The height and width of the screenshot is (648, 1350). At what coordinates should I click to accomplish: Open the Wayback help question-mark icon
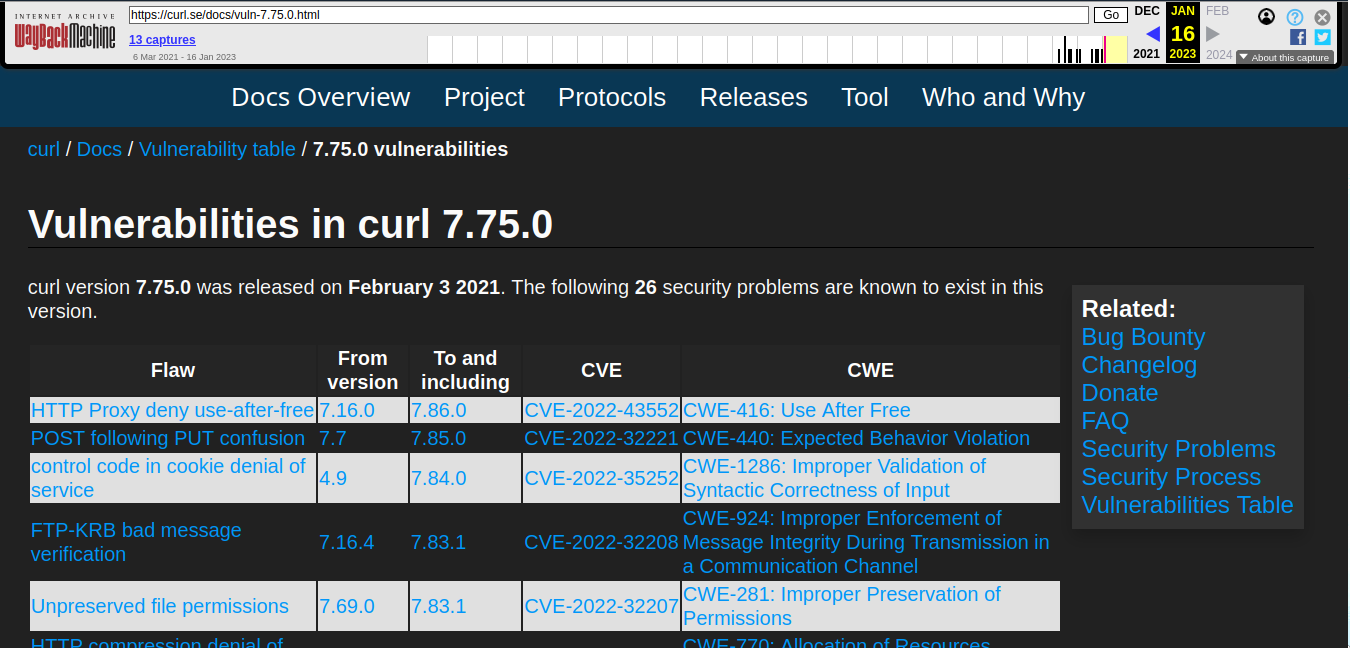tap(1295, 17)
